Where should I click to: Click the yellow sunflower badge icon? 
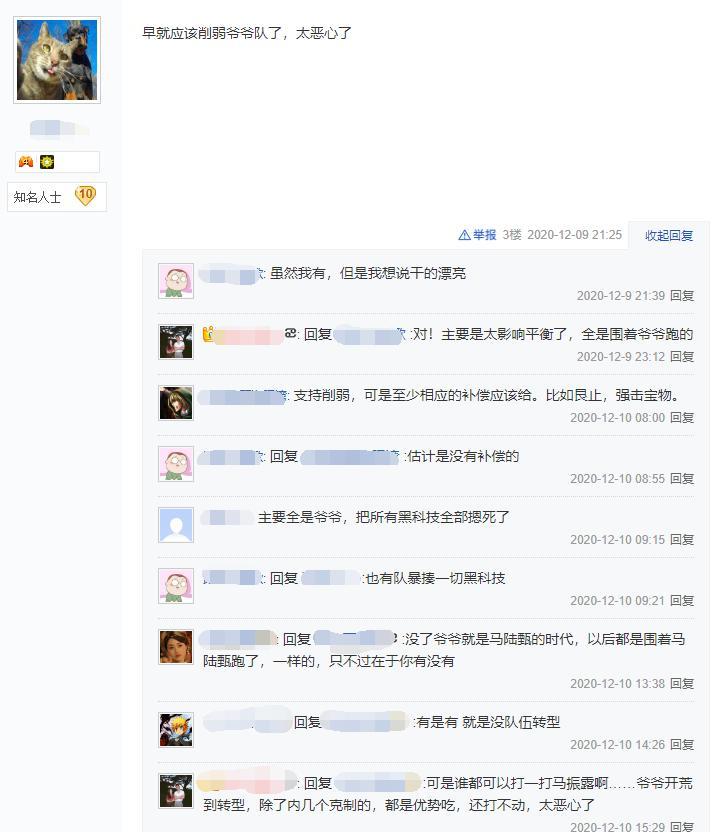click(x=47, y=161)
